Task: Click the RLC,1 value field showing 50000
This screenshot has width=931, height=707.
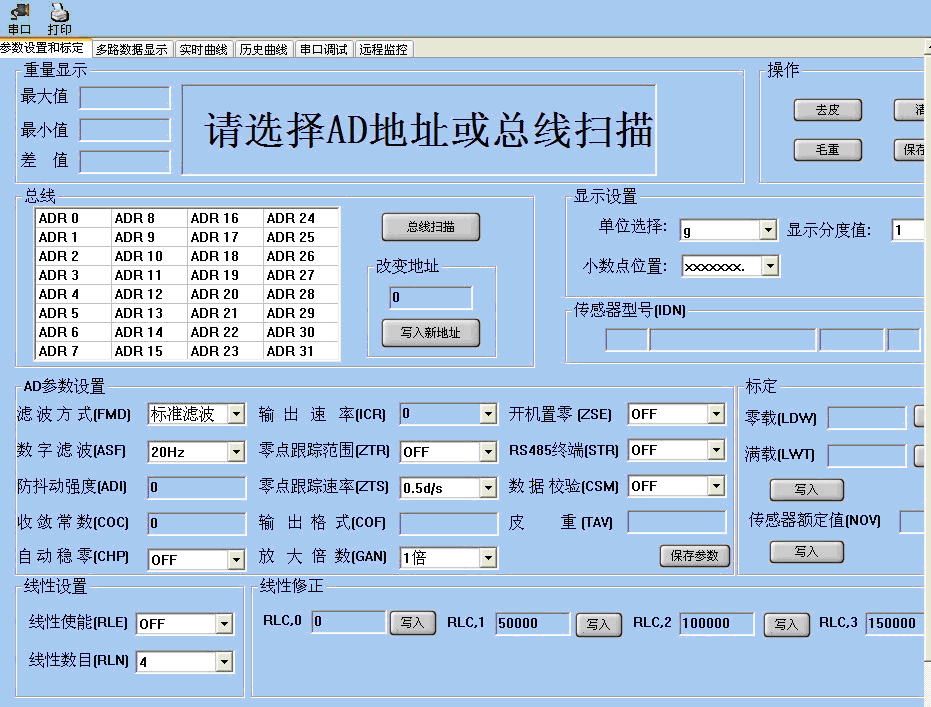Action: tap(532, 623)
